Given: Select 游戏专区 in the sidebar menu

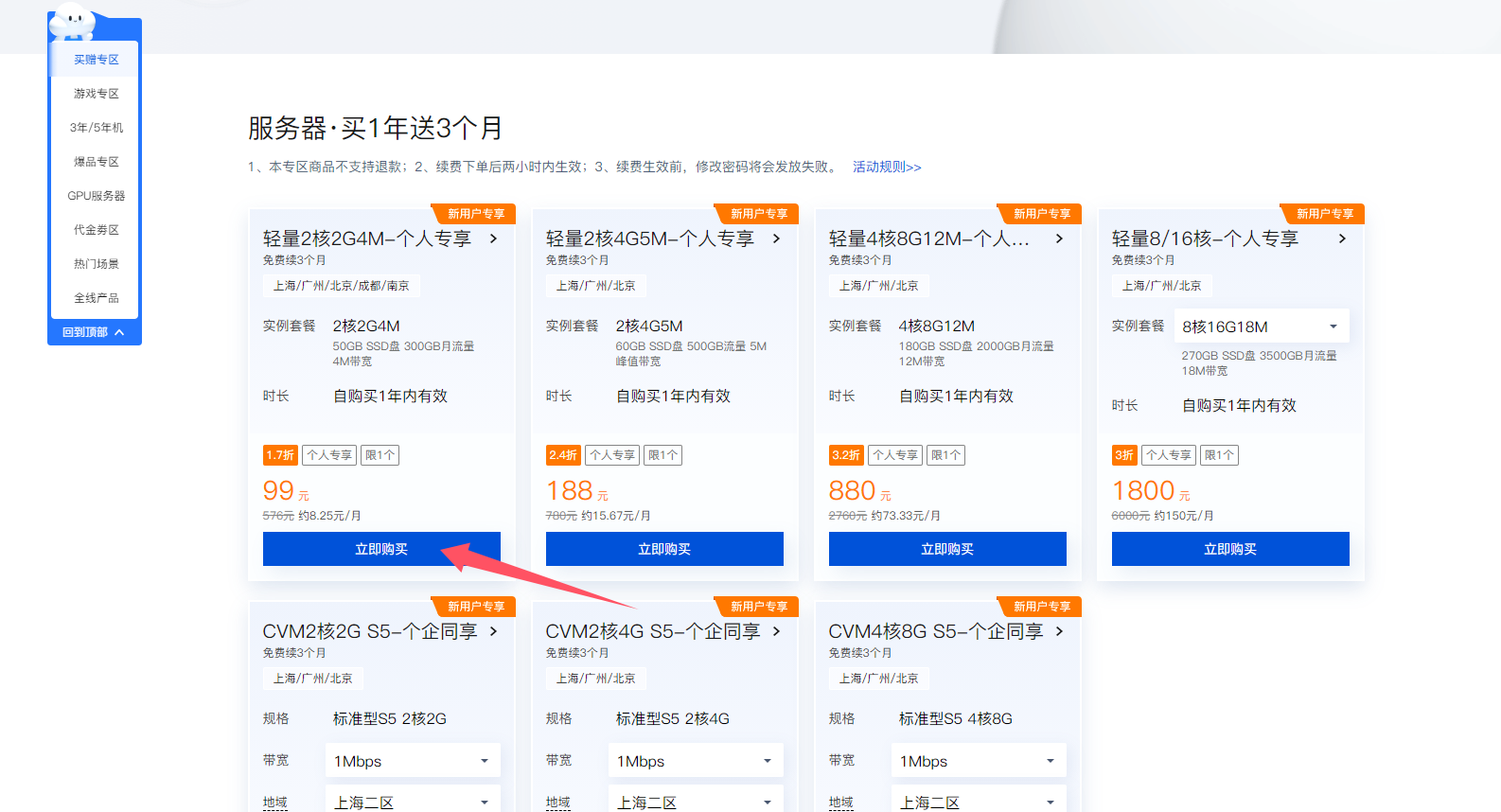Looking at the screenshot, I should 97,94.
